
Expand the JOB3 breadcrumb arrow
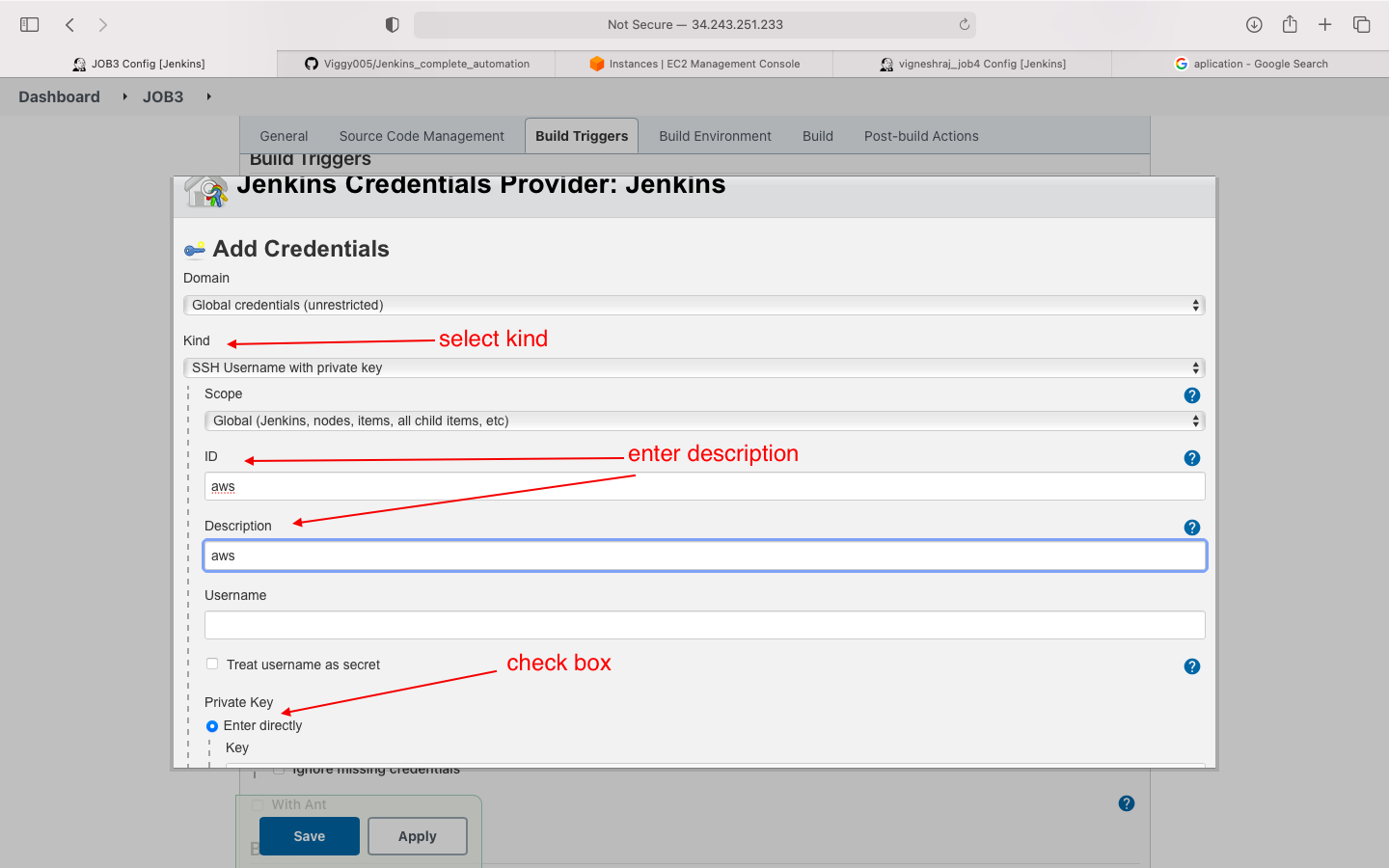pos(208,96)
